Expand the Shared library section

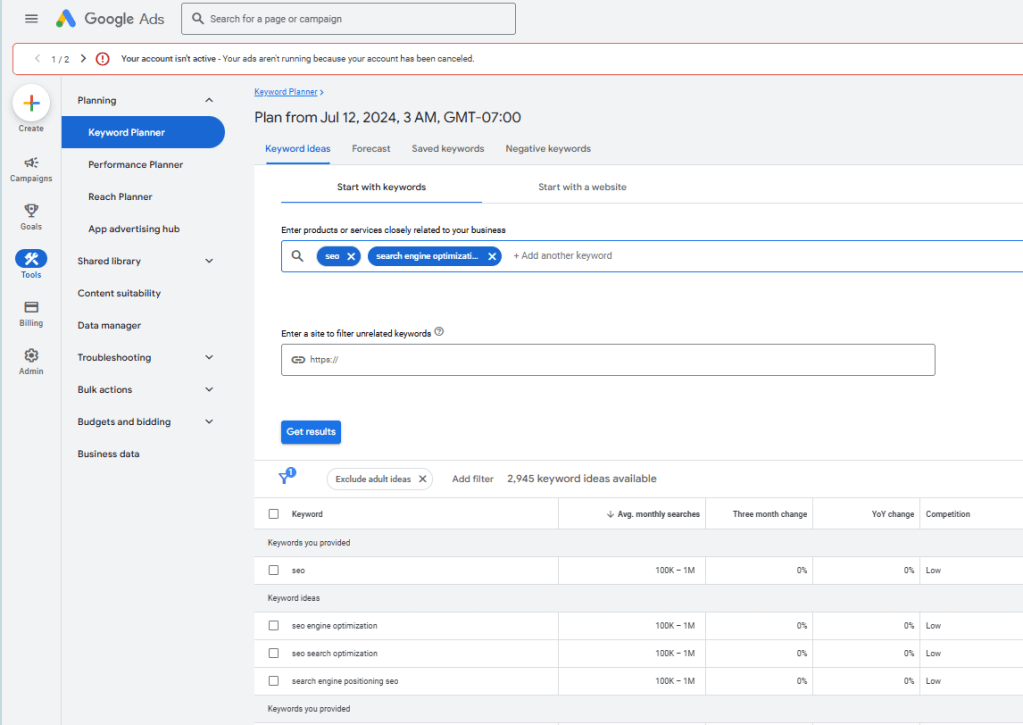coord(209,261)
